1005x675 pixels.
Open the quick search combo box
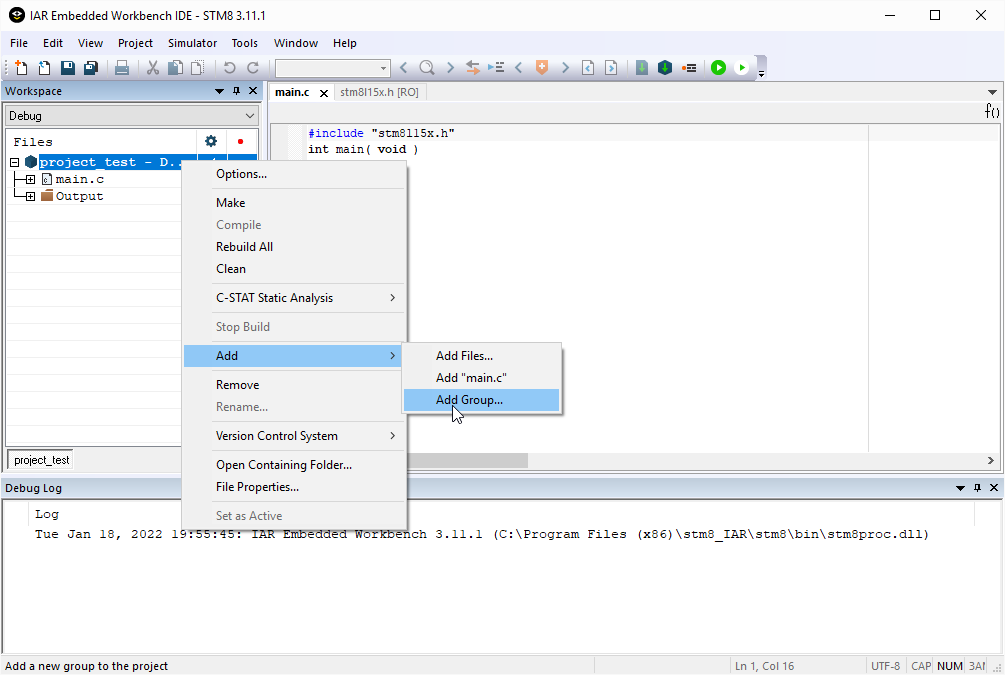pos(332,68)
